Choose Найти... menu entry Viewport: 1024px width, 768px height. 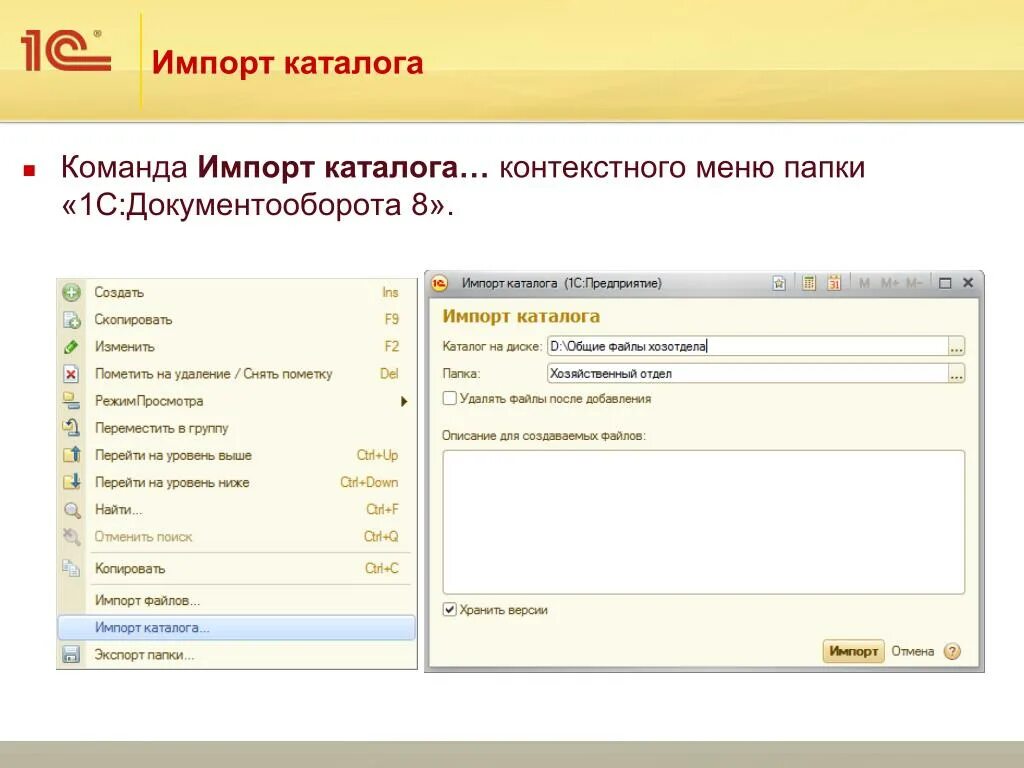pyautogui.click(x=237, y=509)
